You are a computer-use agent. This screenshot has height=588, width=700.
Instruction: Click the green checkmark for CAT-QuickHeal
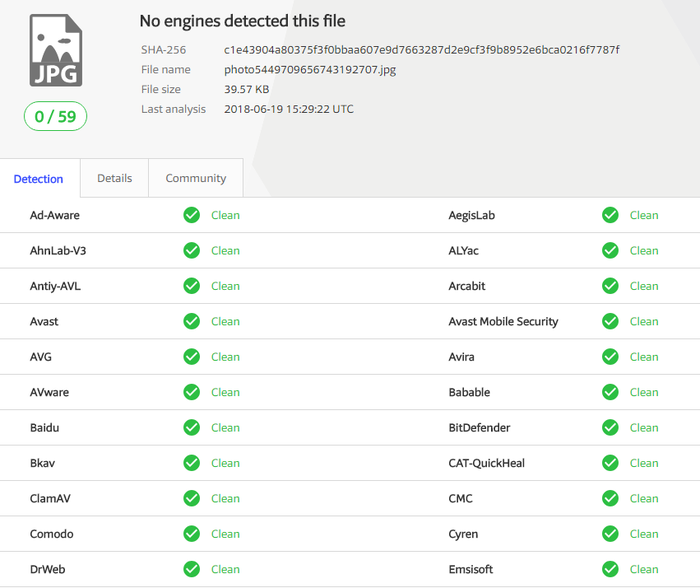(x=610, y=463)
